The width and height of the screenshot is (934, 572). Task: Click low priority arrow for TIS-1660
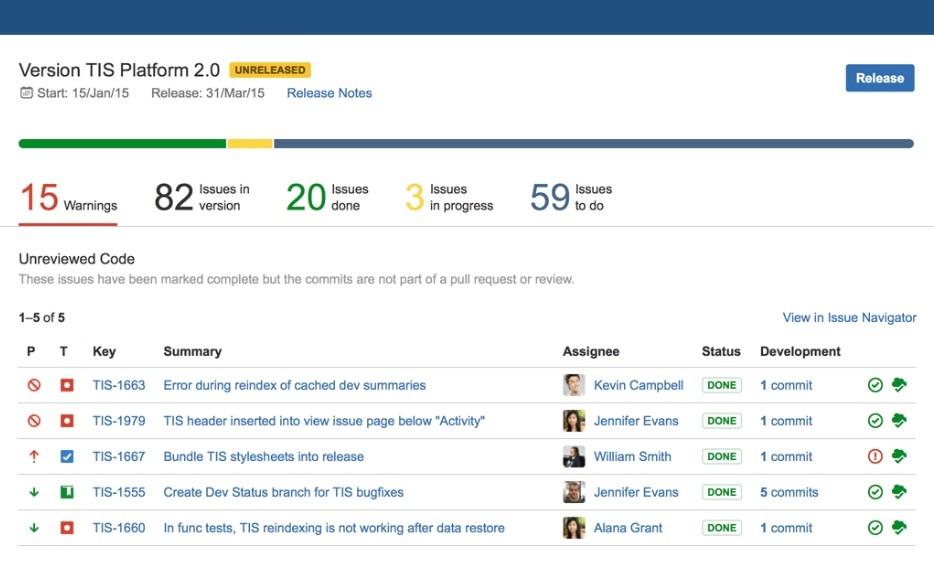coord(34,528)
